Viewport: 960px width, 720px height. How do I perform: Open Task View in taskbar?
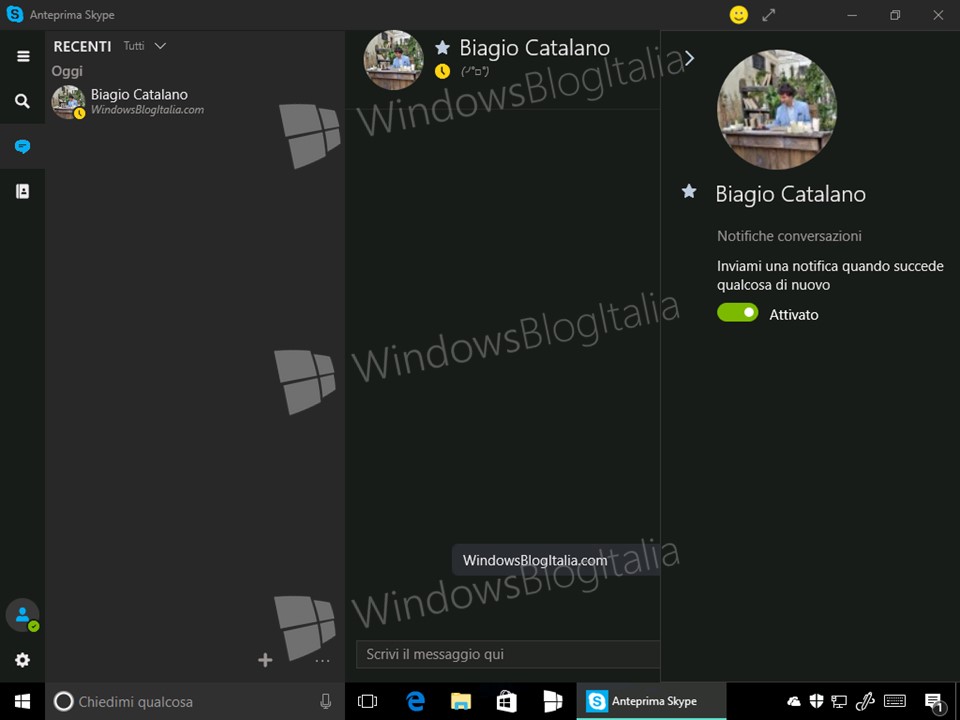pos(367,702)
